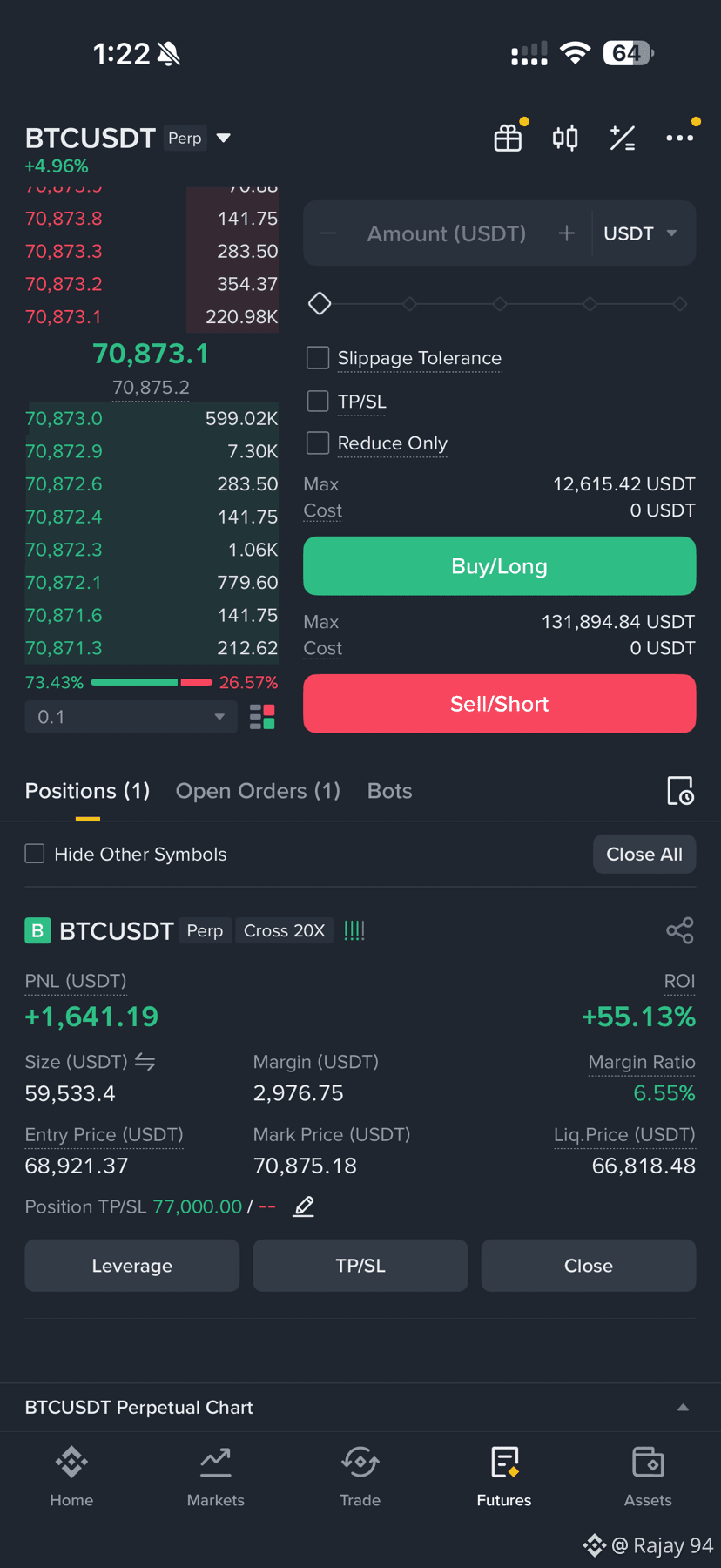
Task: Enable the Slippage Tolerance checkbox
Action: pyautogui.click(x=318, y=358)
